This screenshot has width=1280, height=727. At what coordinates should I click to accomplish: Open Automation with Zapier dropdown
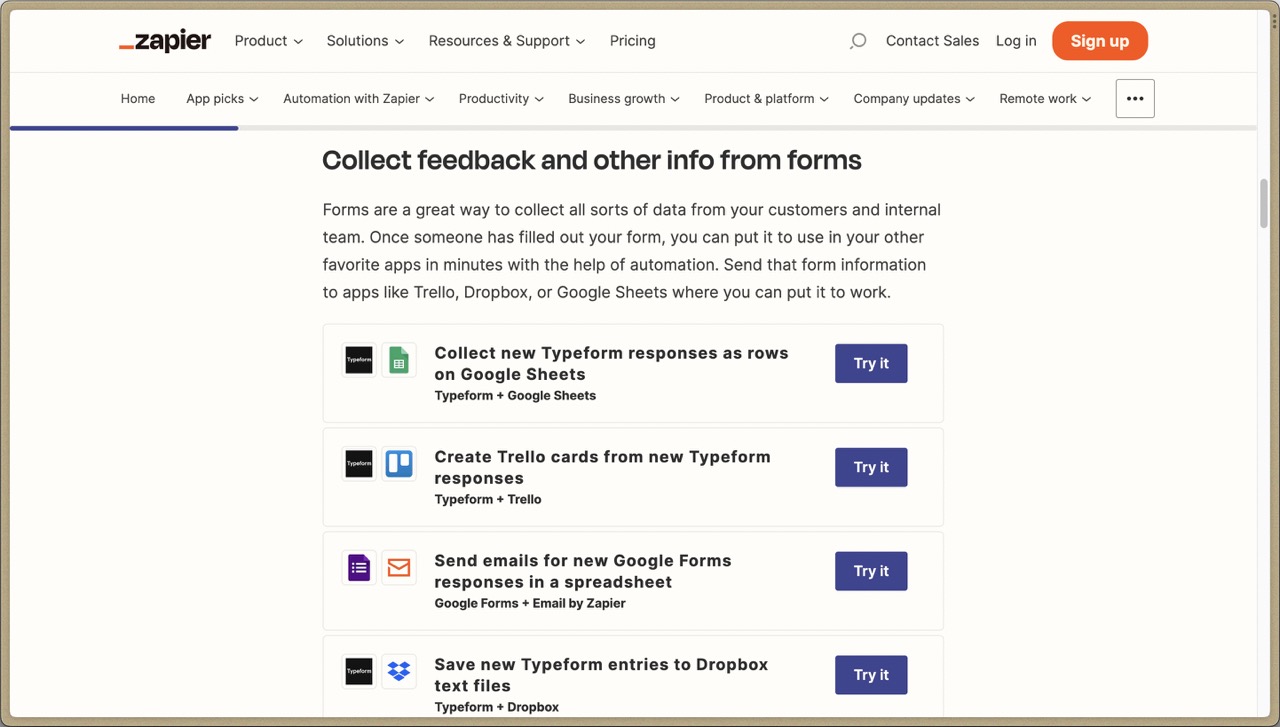pyautogui.click(x=358, y=99)
